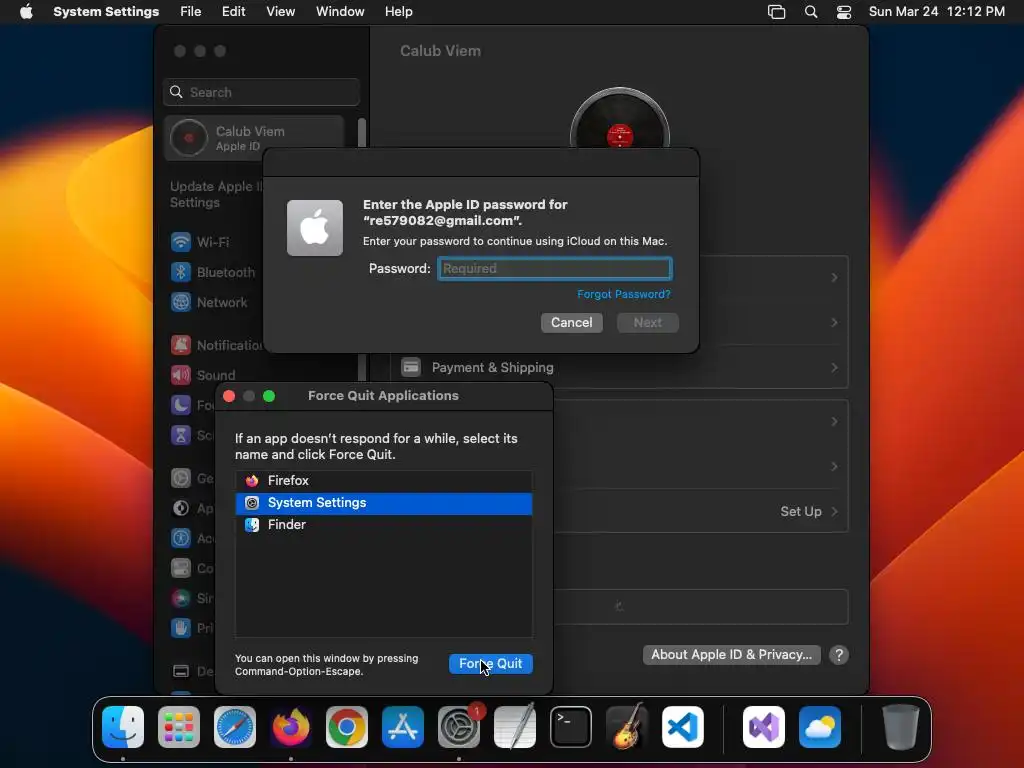This screenshot has height=768, width=1024.
Task: Open Safari from the Dock
Action: click(235, 727)
